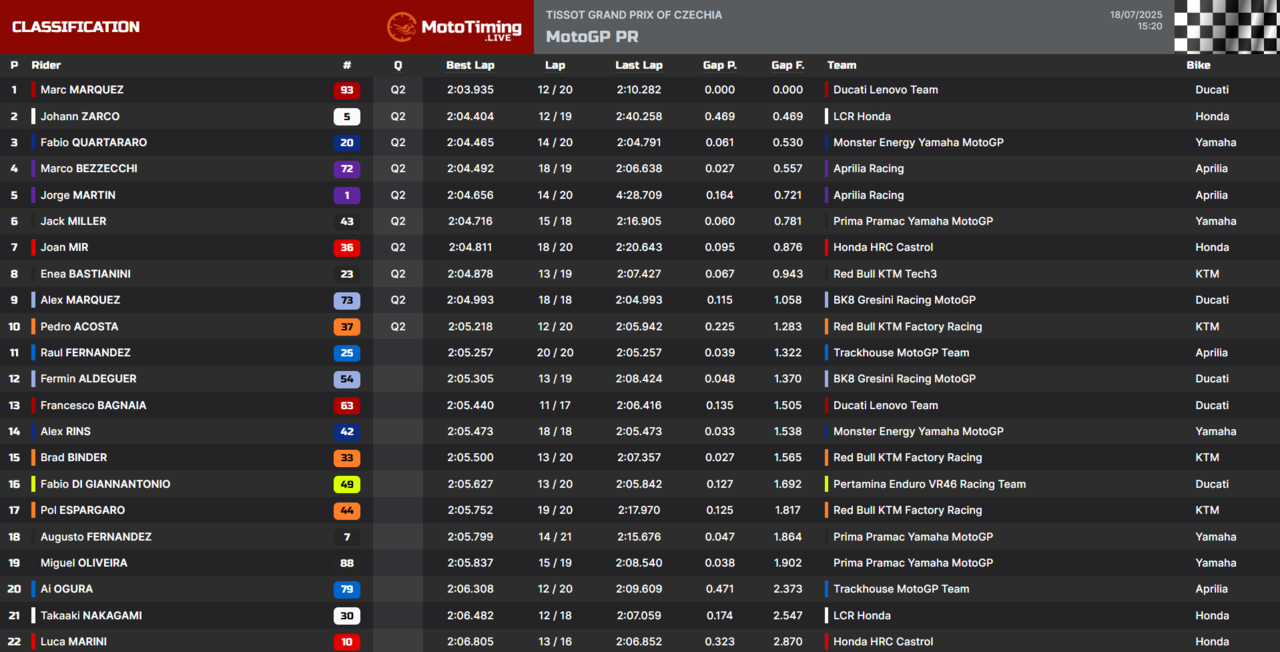Click the date 18/07/2025
1280x652 pixels.
coord(1136,14)
